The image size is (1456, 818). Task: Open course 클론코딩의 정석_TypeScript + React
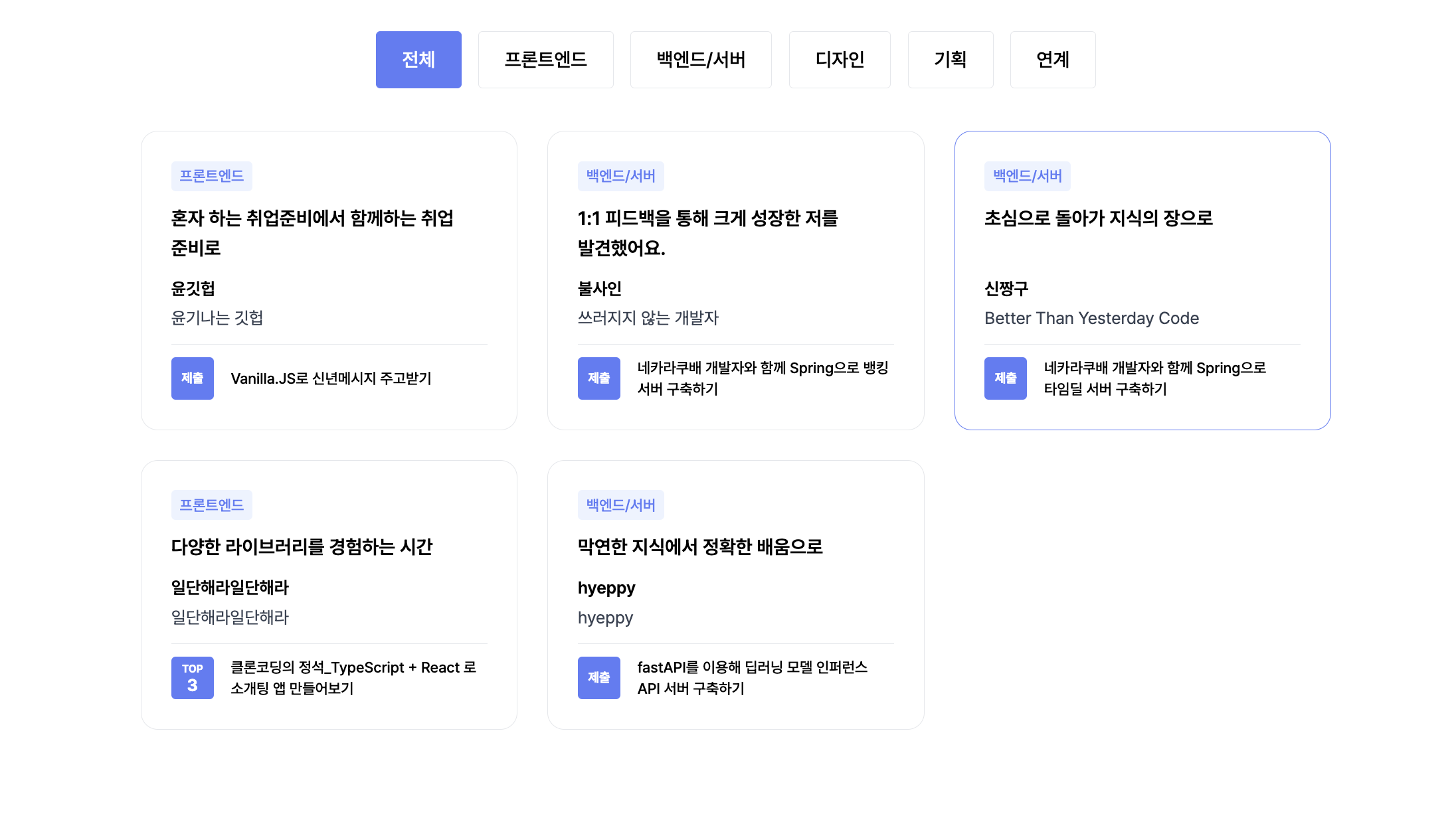pos(353,678)
